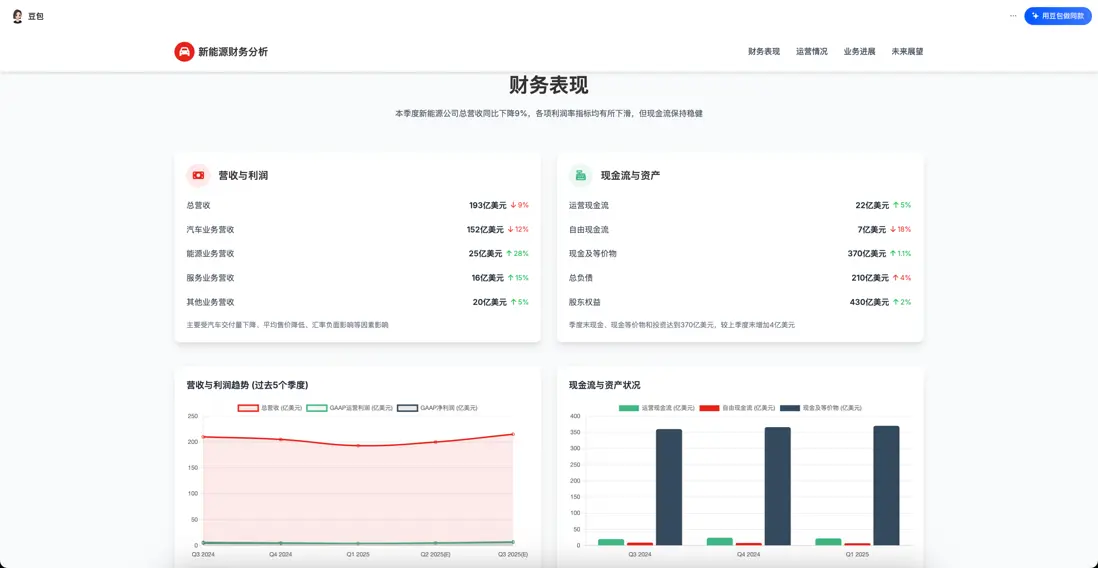Click the green up 2% indicator
Viewport: 1098px width, 568px height.
[x=902, y=303]
